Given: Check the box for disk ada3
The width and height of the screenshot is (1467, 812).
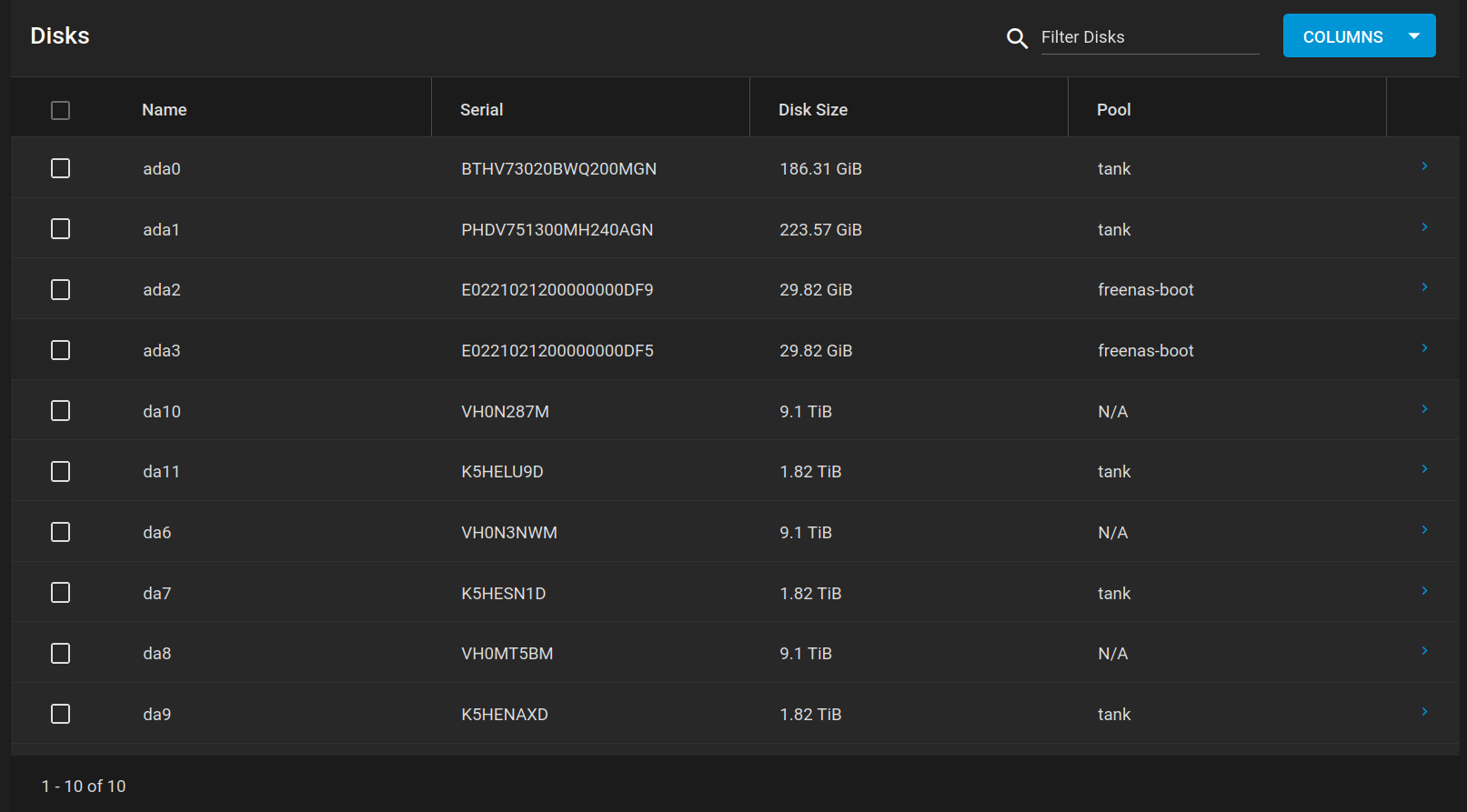Looking at the screenshot, I should click(61, 350).
